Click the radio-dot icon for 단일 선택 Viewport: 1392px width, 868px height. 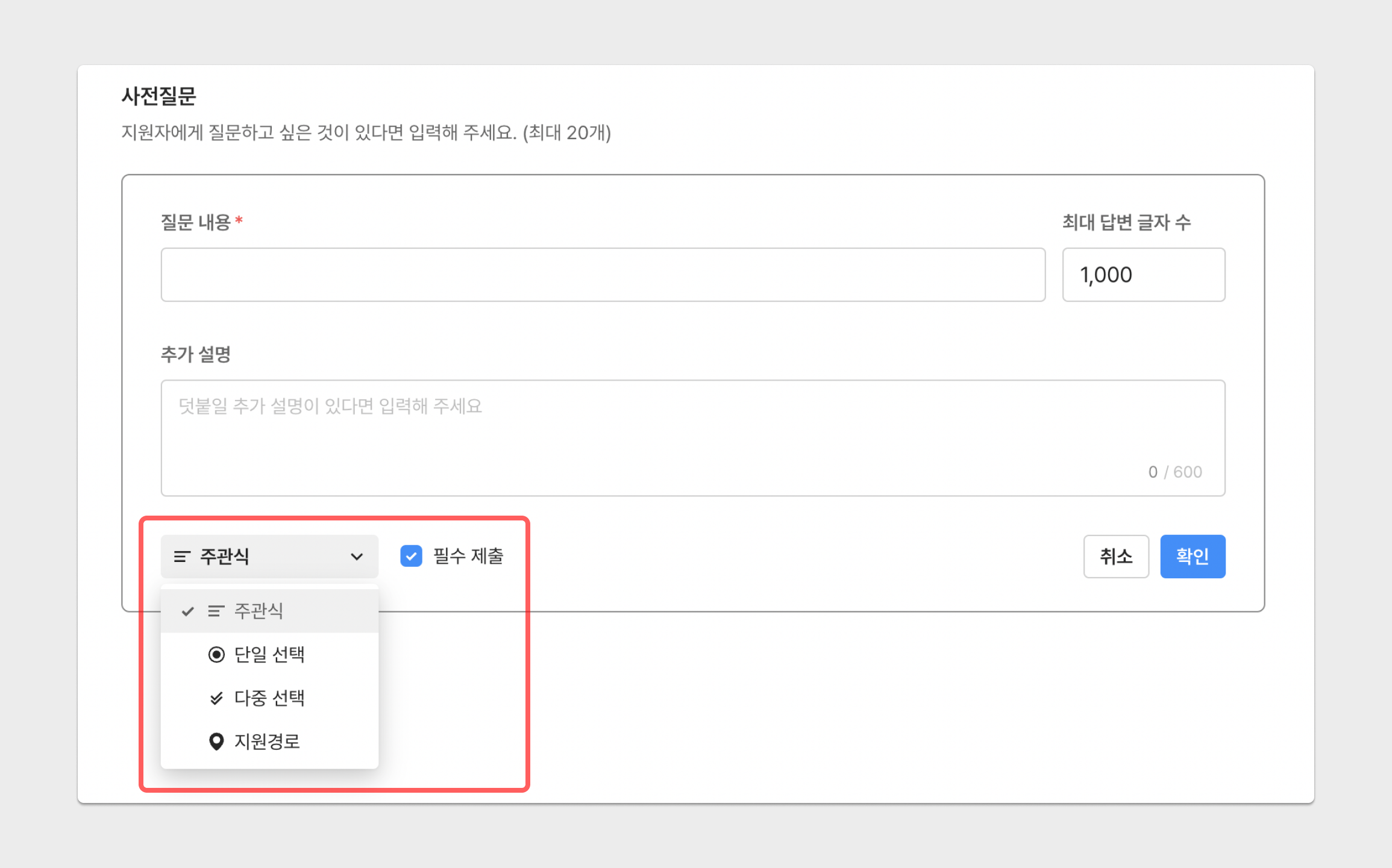tap(216, 655)
